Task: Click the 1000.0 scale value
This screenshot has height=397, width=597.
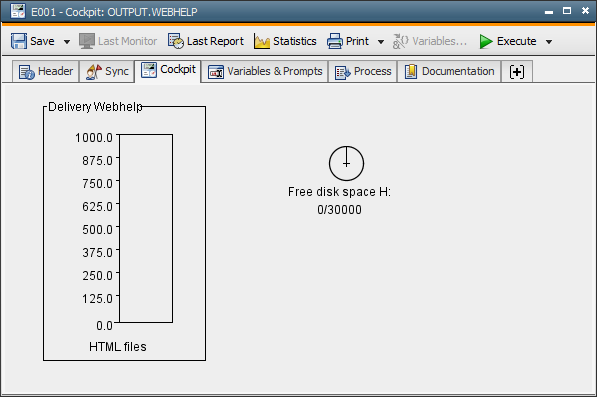Action: click(x=94, y=137)
